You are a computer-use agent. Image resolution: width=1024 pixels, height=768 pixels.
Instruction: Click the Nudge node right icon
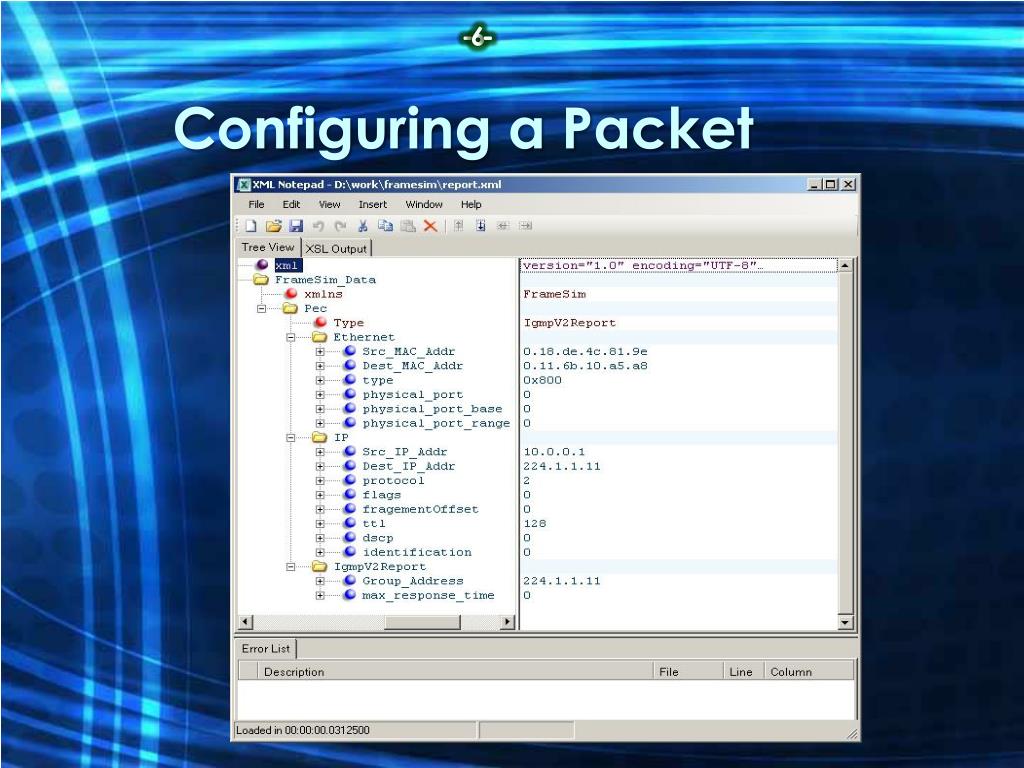[x=525, y=226]
